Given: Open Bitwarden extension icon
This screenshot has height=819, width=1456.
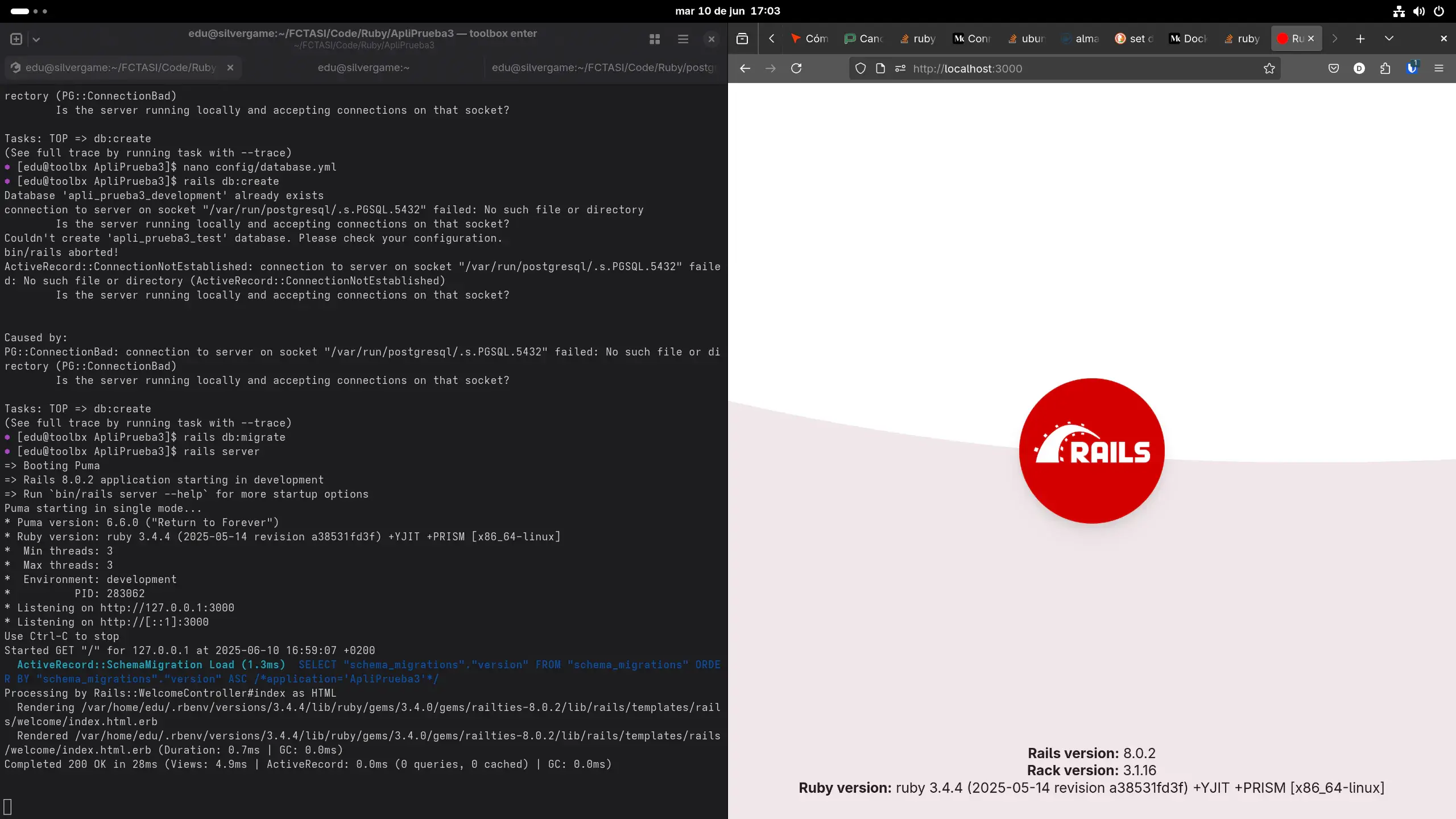Looking at the screenshot, I should (x=1412, y=68).
